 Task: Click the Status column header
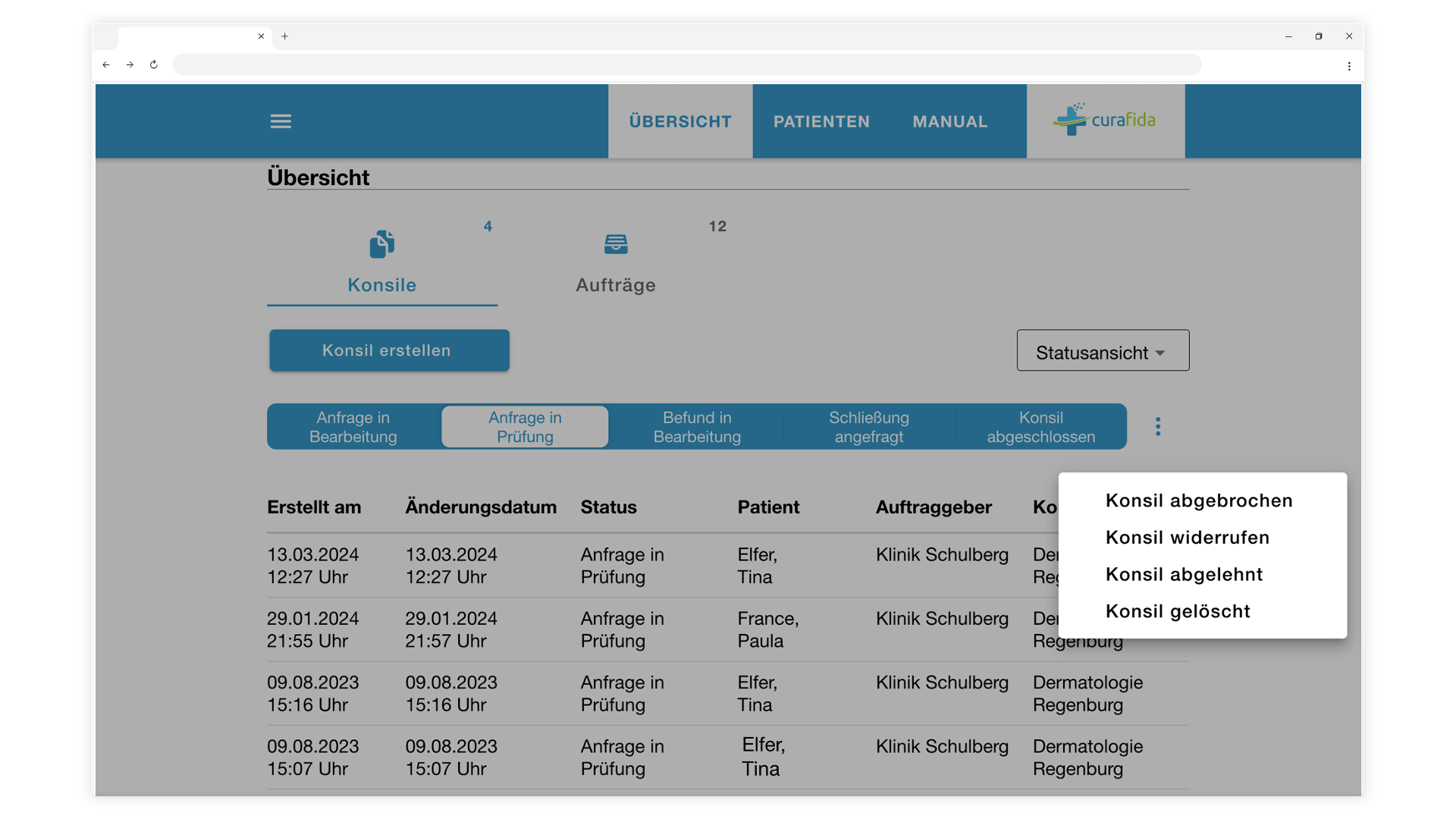pos(609,507)
